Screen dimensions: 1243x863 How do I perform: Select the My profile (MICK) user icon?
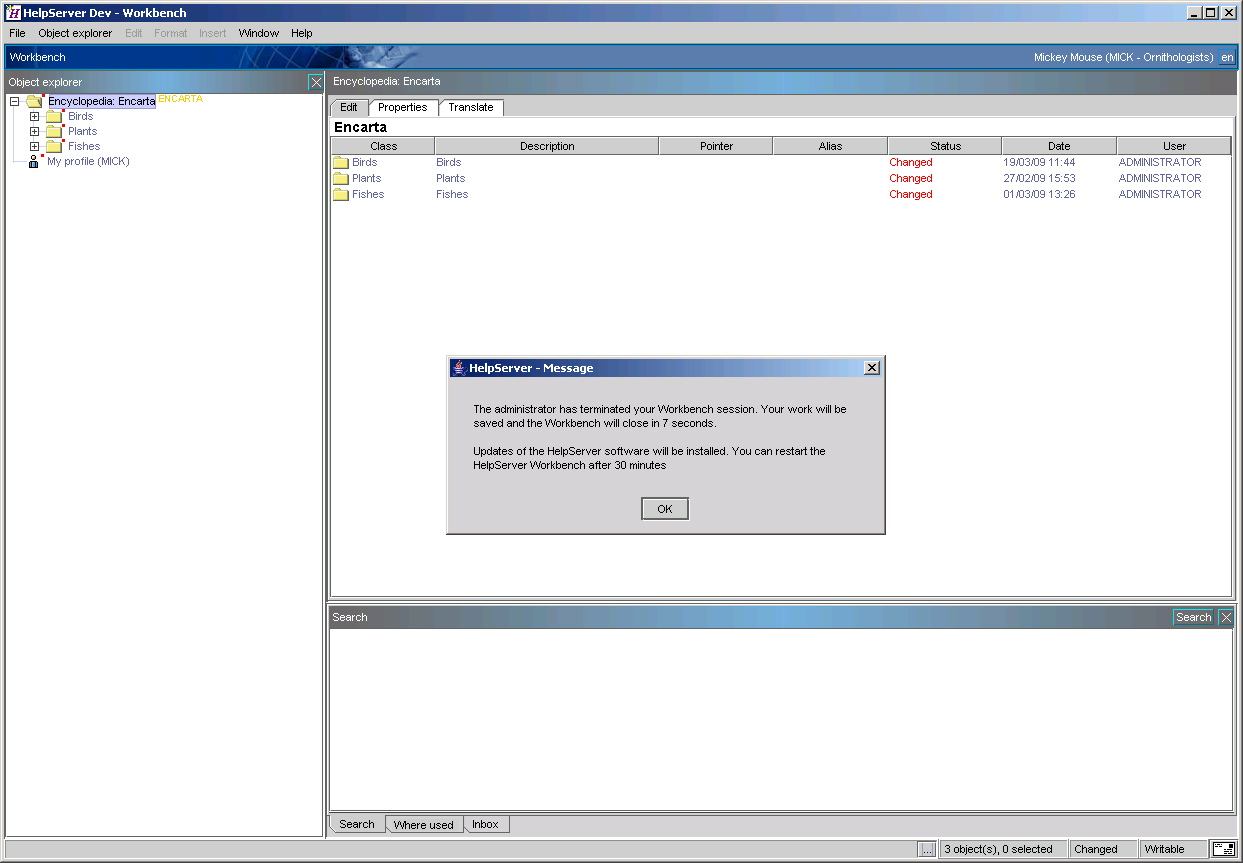point(33,161)
